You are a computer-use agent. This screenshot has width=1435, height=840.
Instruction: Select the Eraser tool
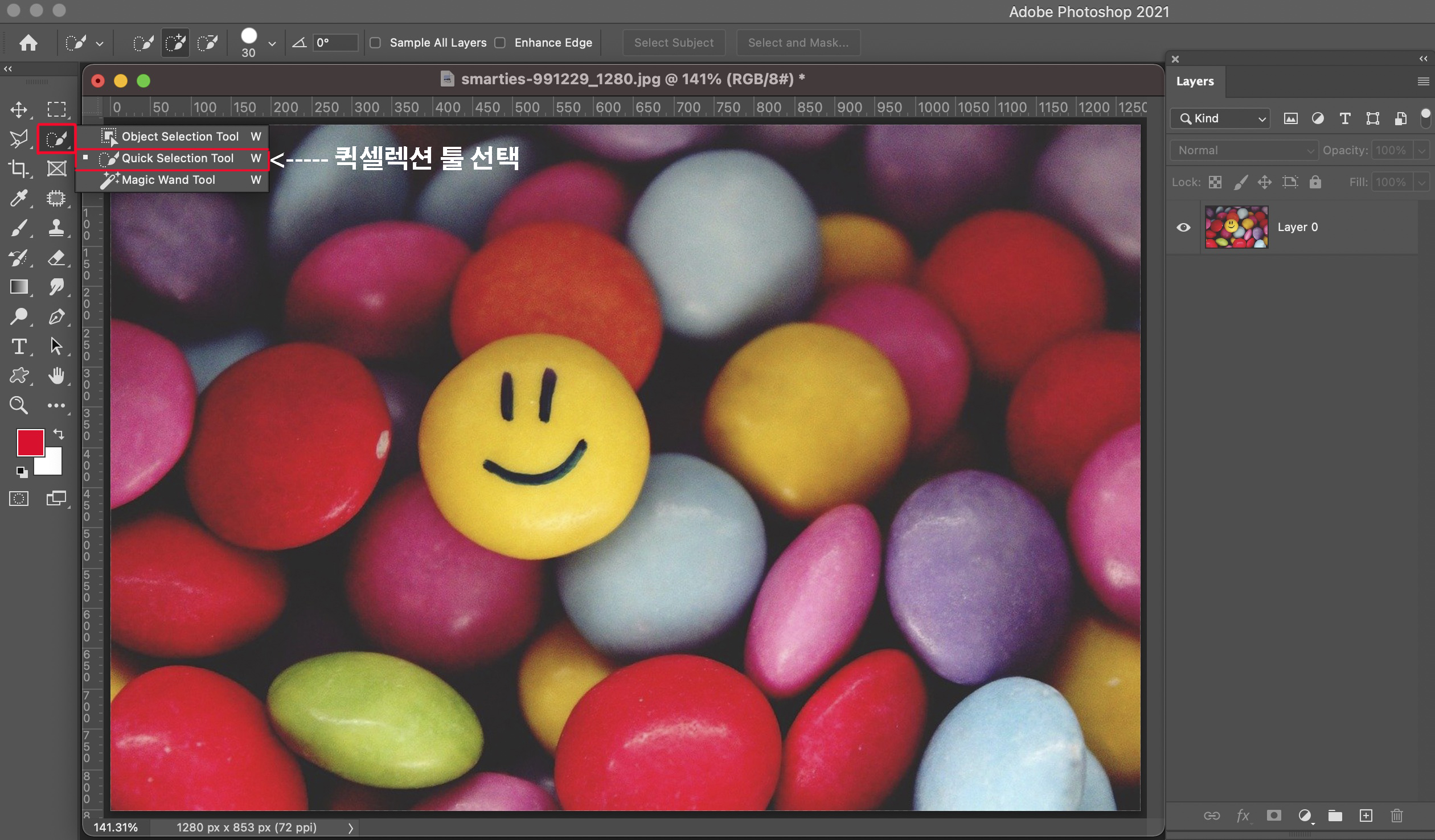[56, 257]
